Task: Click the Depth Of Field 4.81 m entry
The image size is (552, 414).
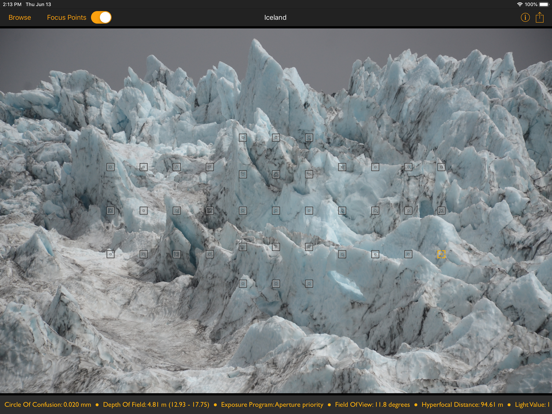Action: [156, 405]
